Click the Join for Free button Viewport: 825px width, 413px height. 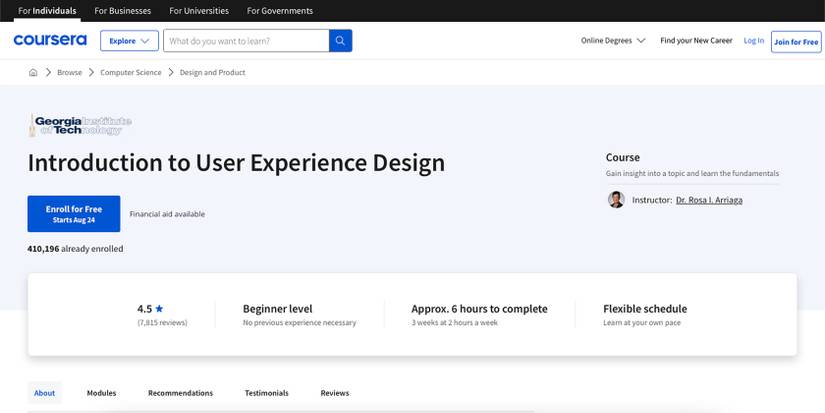pyautogui.click(x=796, y=41)
